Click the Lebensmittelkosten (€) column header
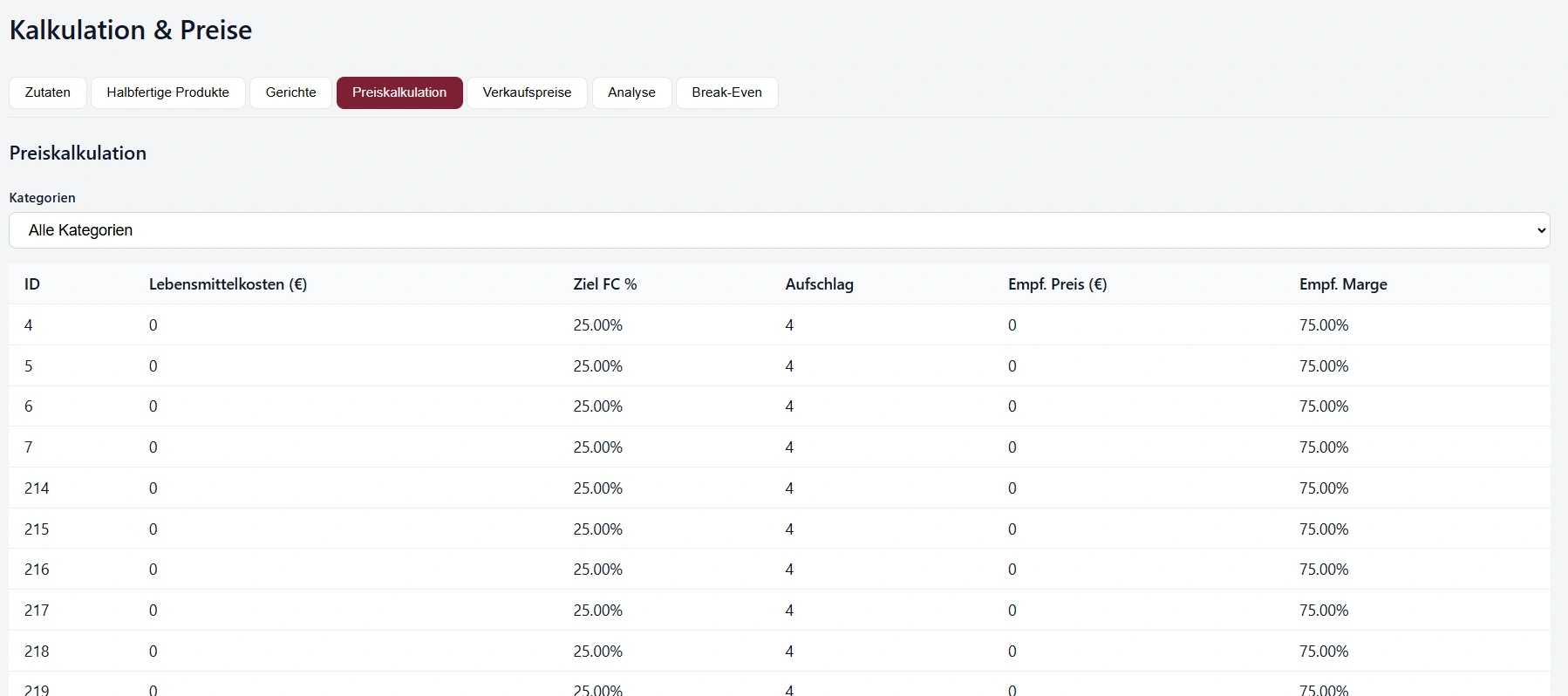This screenshot has height=696, width=1568. [x=228, y=284]
